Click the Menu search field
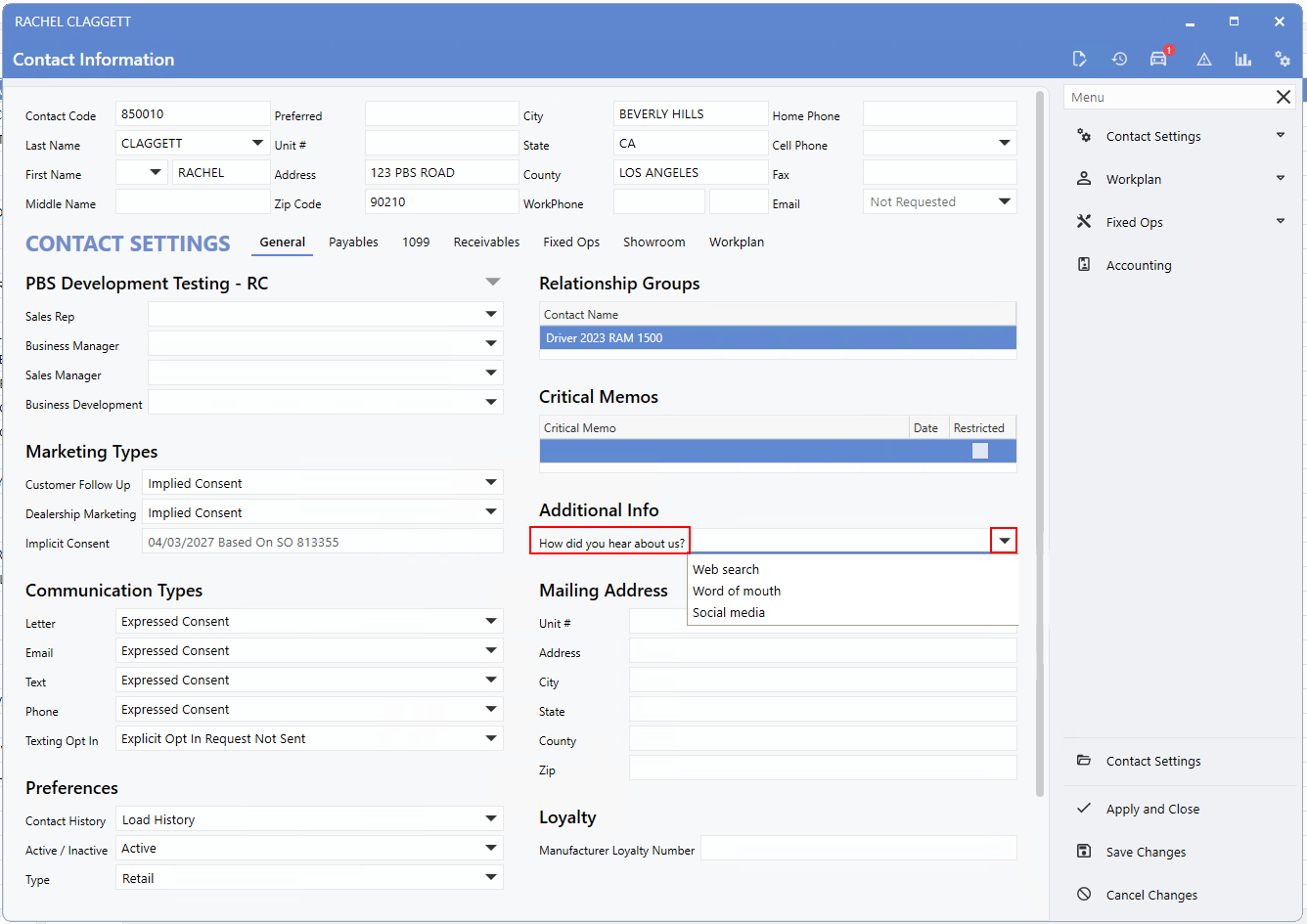This screenshot has width=1307, height=924. [1168, 97]
